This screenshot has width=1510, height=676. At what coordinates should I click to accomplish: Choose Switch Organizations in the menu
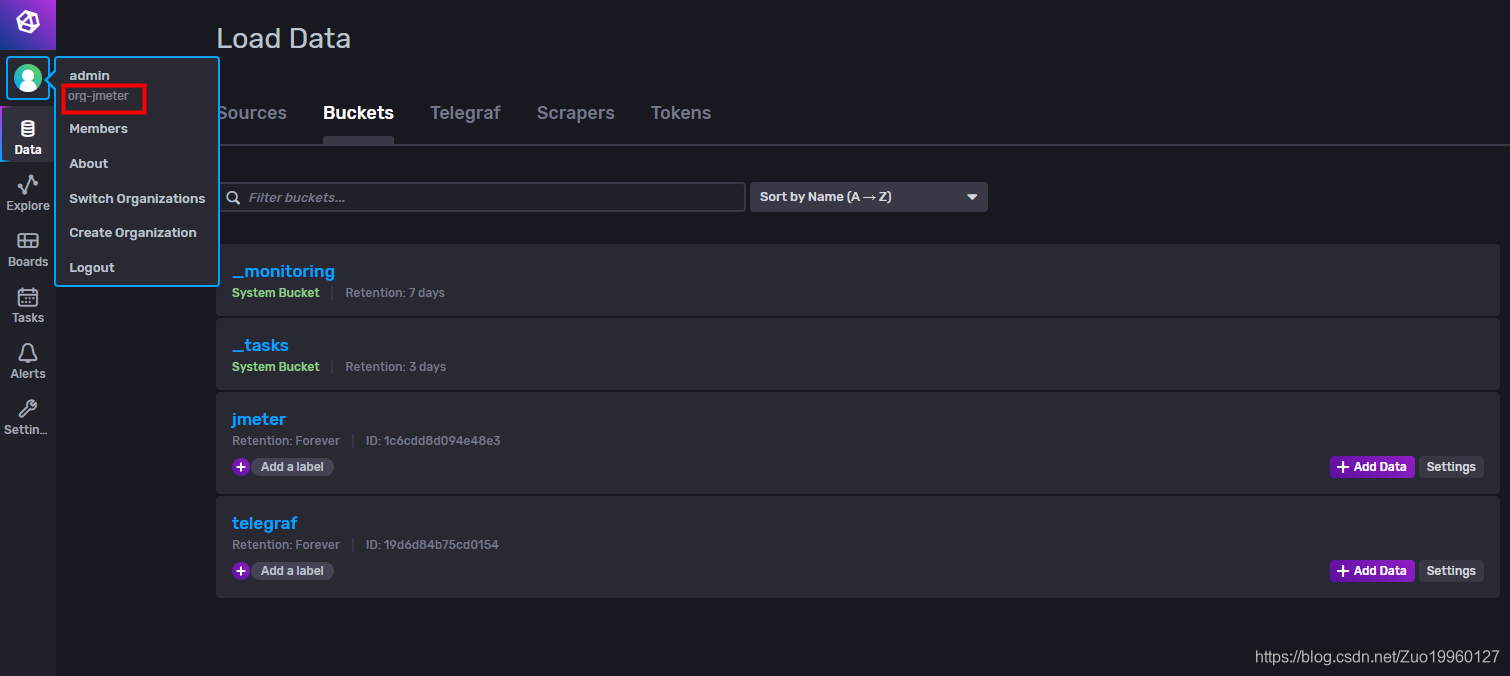[137, 199]
